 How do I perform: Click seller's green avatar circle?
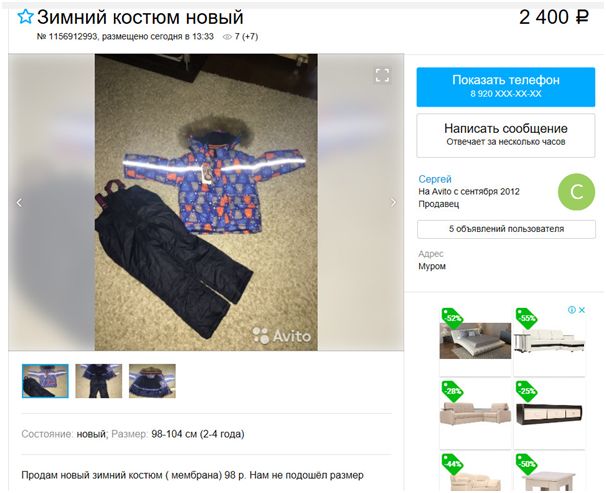coord(576,192)
